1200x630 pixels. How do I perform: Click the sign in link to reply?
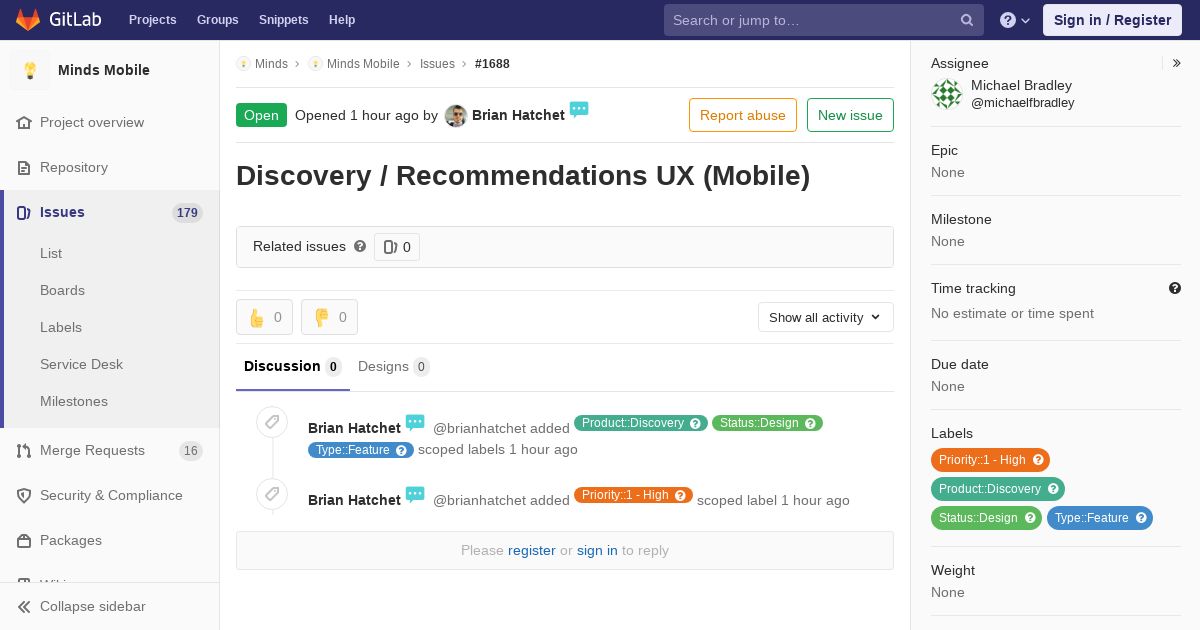pos(597,550)
